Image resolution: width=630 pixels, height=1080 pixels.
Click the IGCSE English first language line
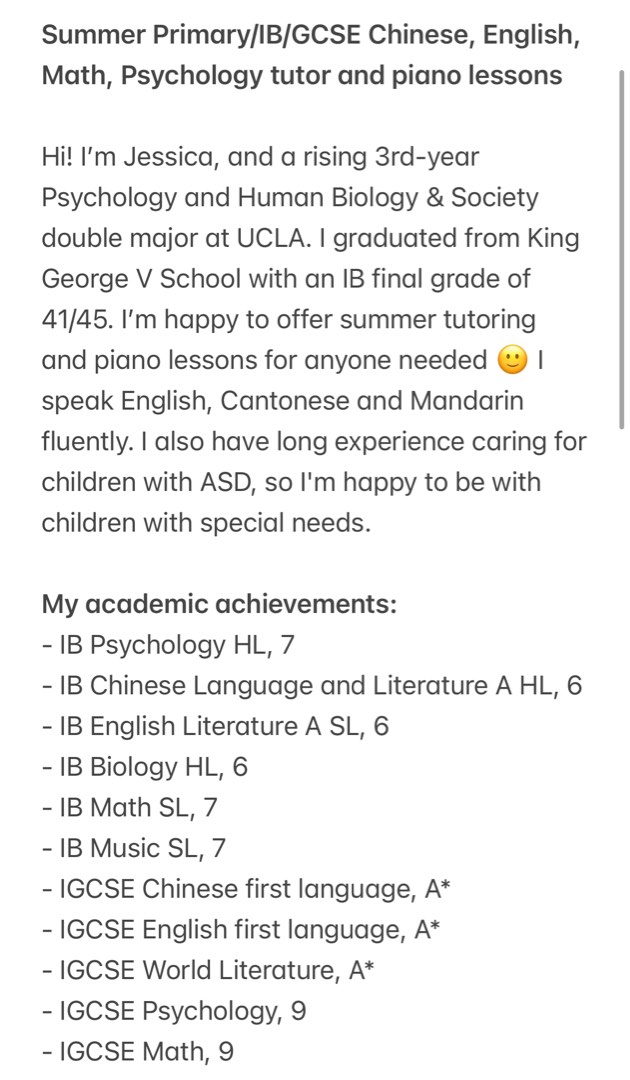coord(241,930)
